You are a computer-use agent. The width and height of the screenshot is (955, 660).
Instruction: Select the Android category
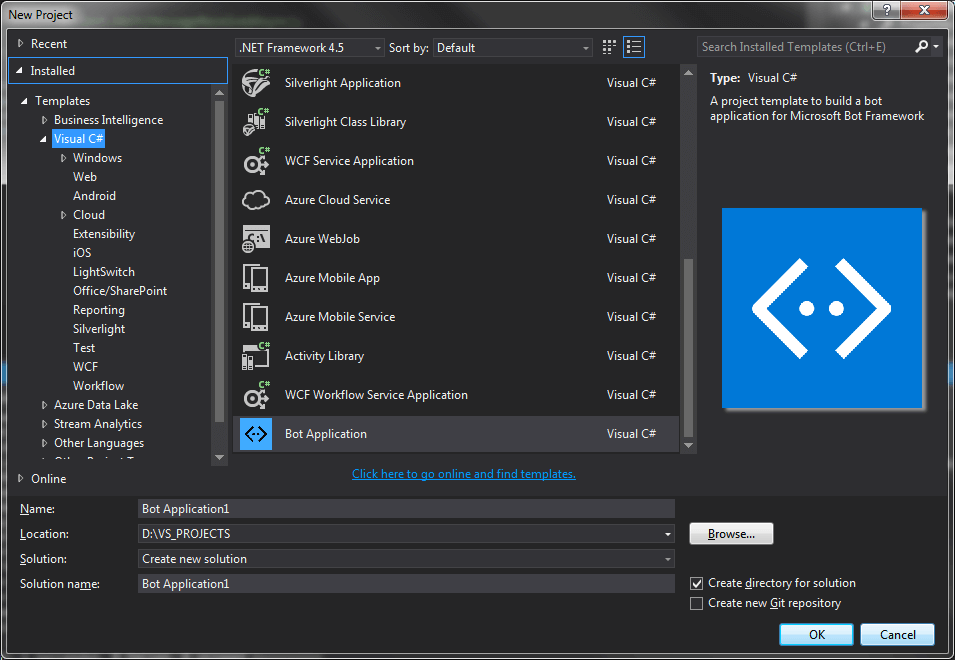pyautogui.click(x=94, y=195)
